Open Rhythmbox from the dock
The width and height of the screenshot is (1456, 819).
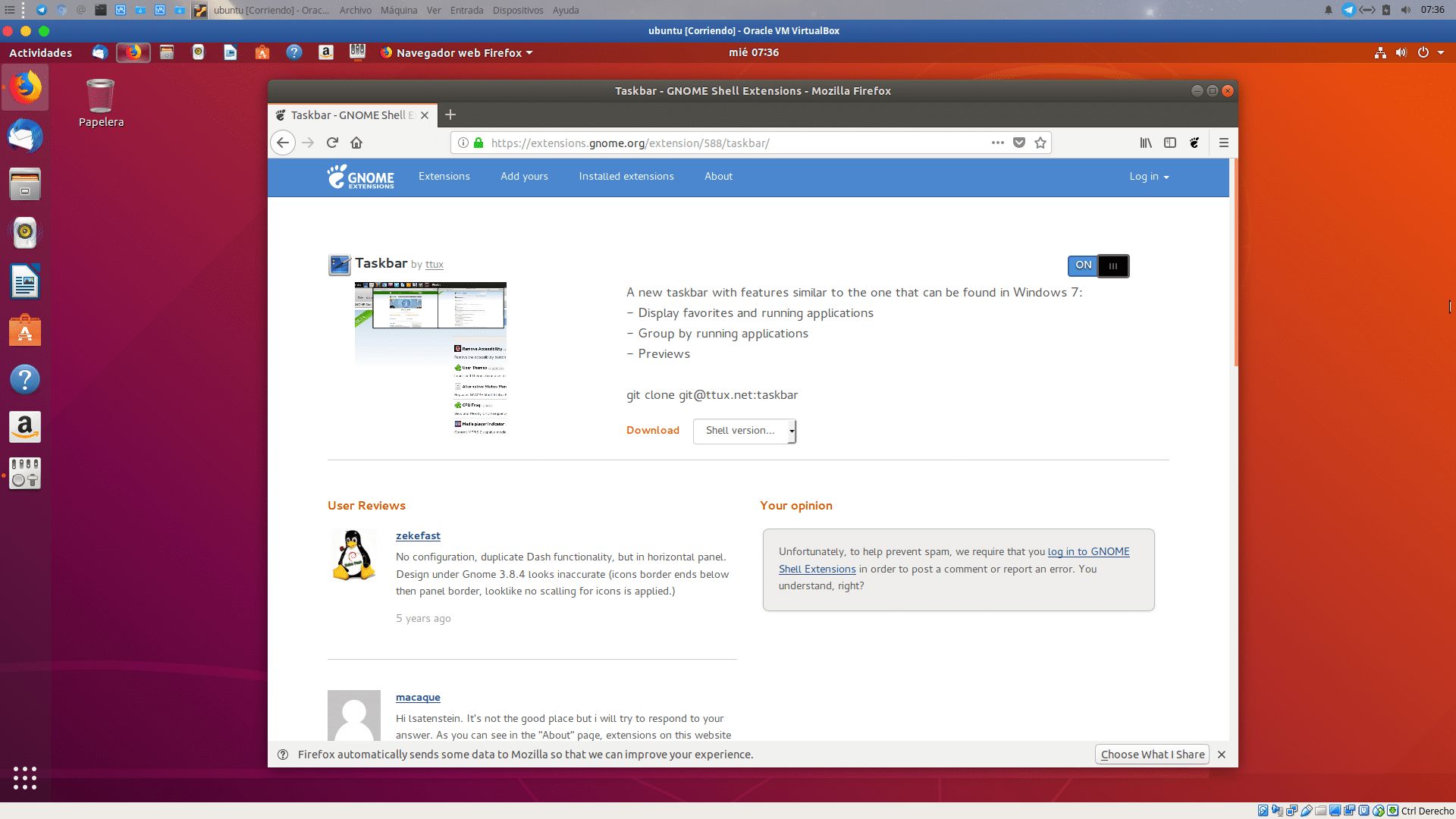(25, 233)
